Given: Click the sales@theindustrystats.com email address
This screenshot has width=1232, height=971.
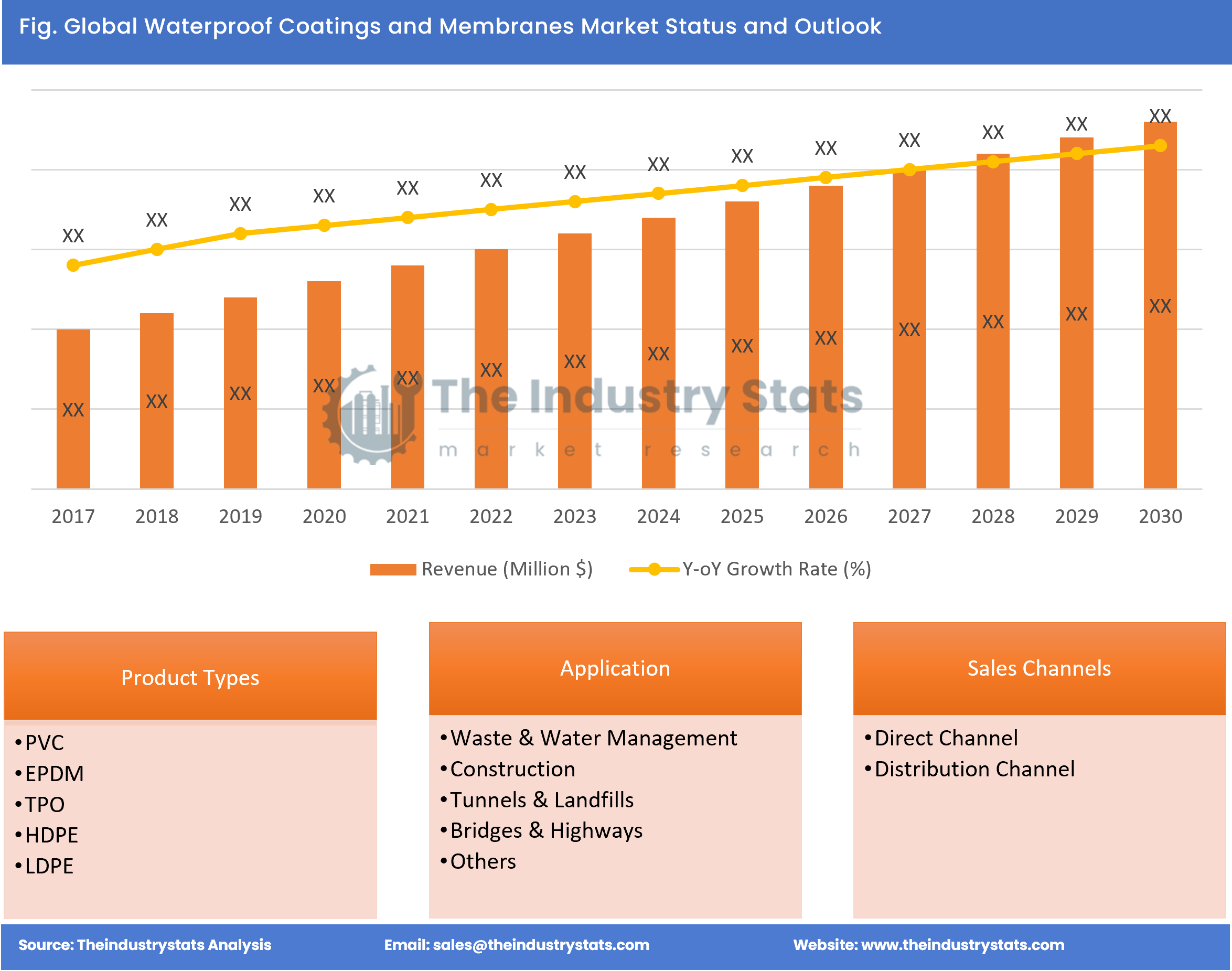Looking at the screenshot, I should pos(541,945).
